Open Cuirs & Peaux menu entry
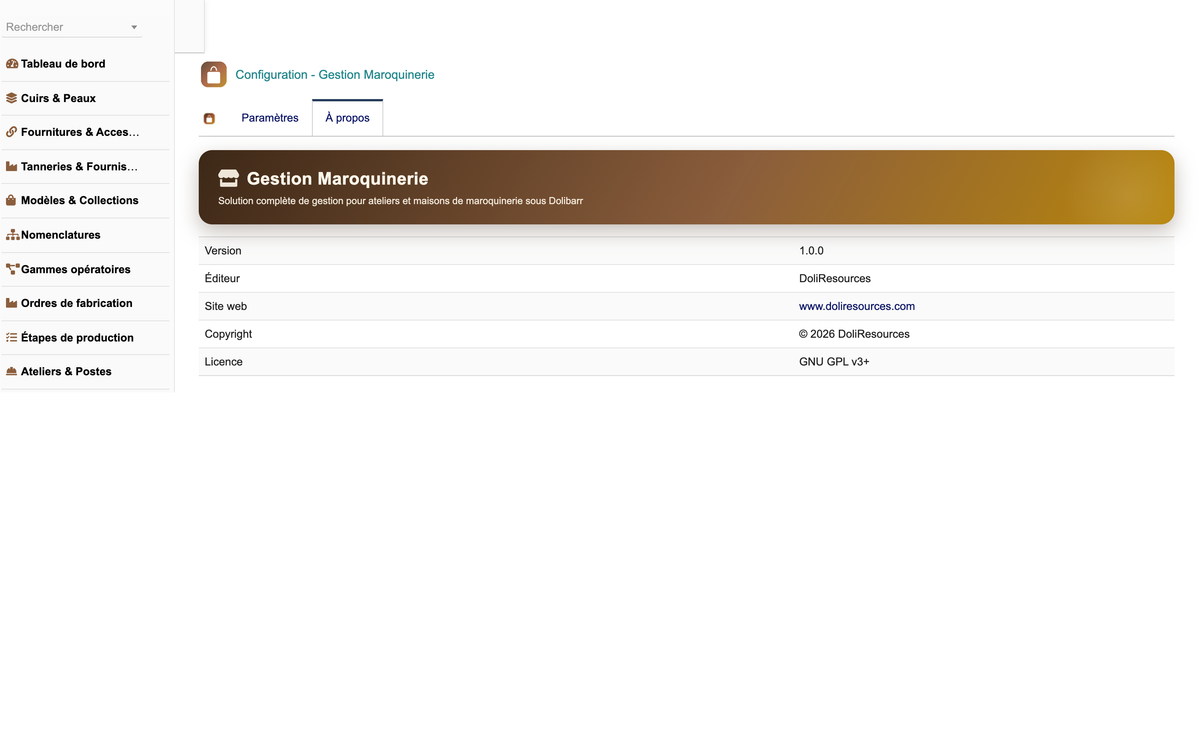 tap(58, 98)
